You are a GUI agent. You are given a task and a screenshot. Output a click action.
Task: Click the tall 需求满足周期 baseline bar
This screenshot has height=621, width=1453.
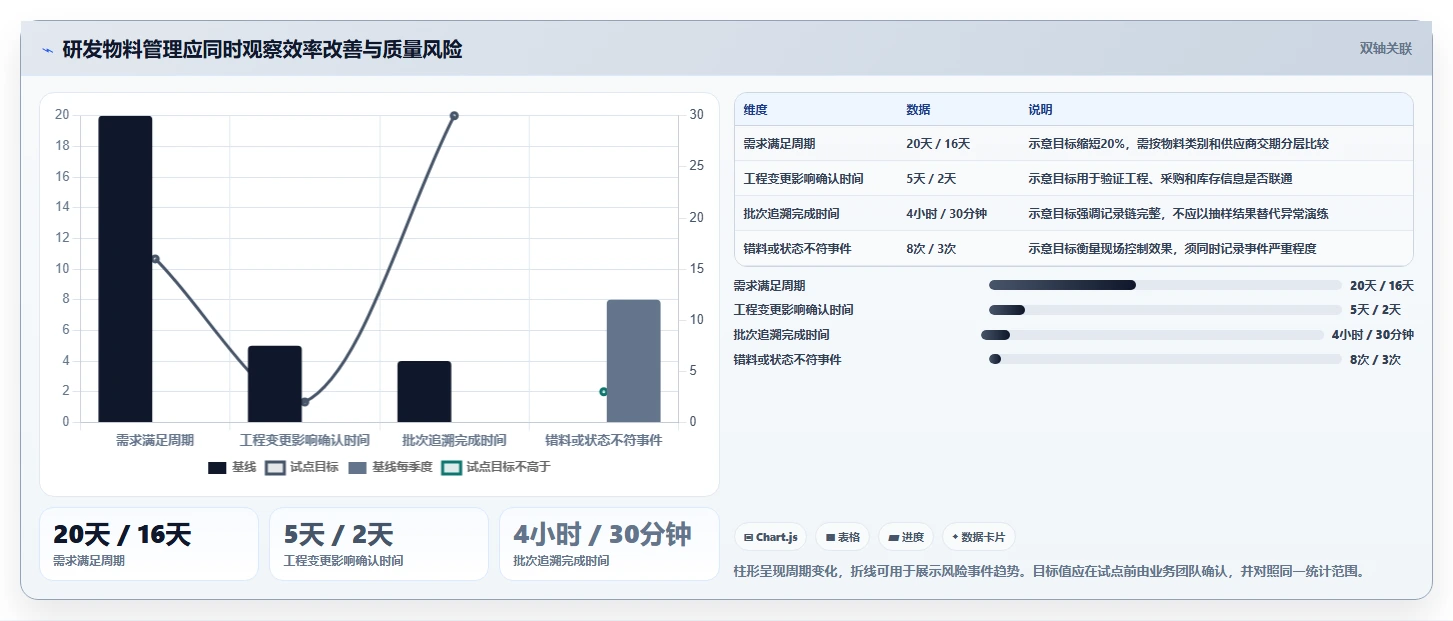tap(125, 269)
